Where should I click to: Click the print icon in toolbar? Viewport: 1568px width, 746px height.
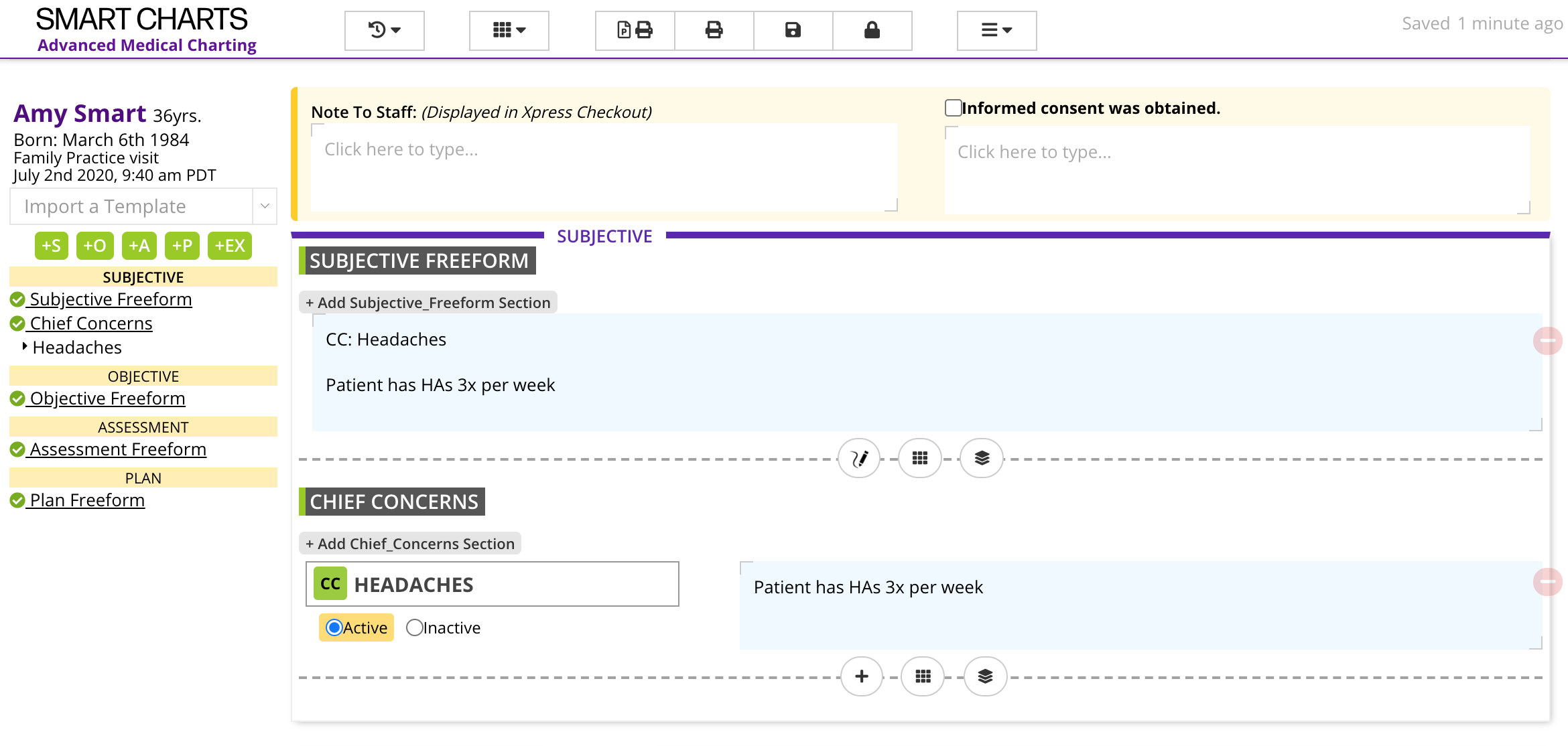point(714,30)
